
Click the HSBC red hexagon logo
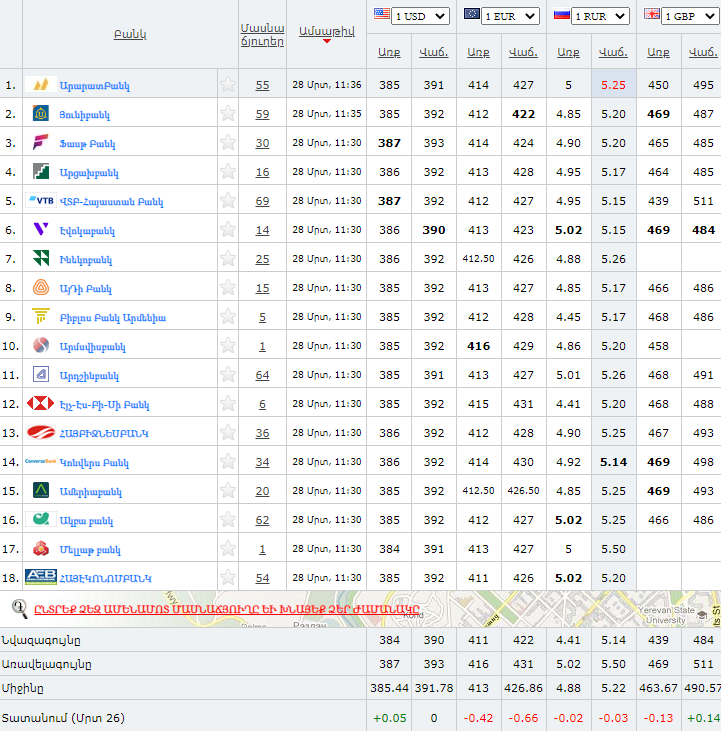click(41, 403)
